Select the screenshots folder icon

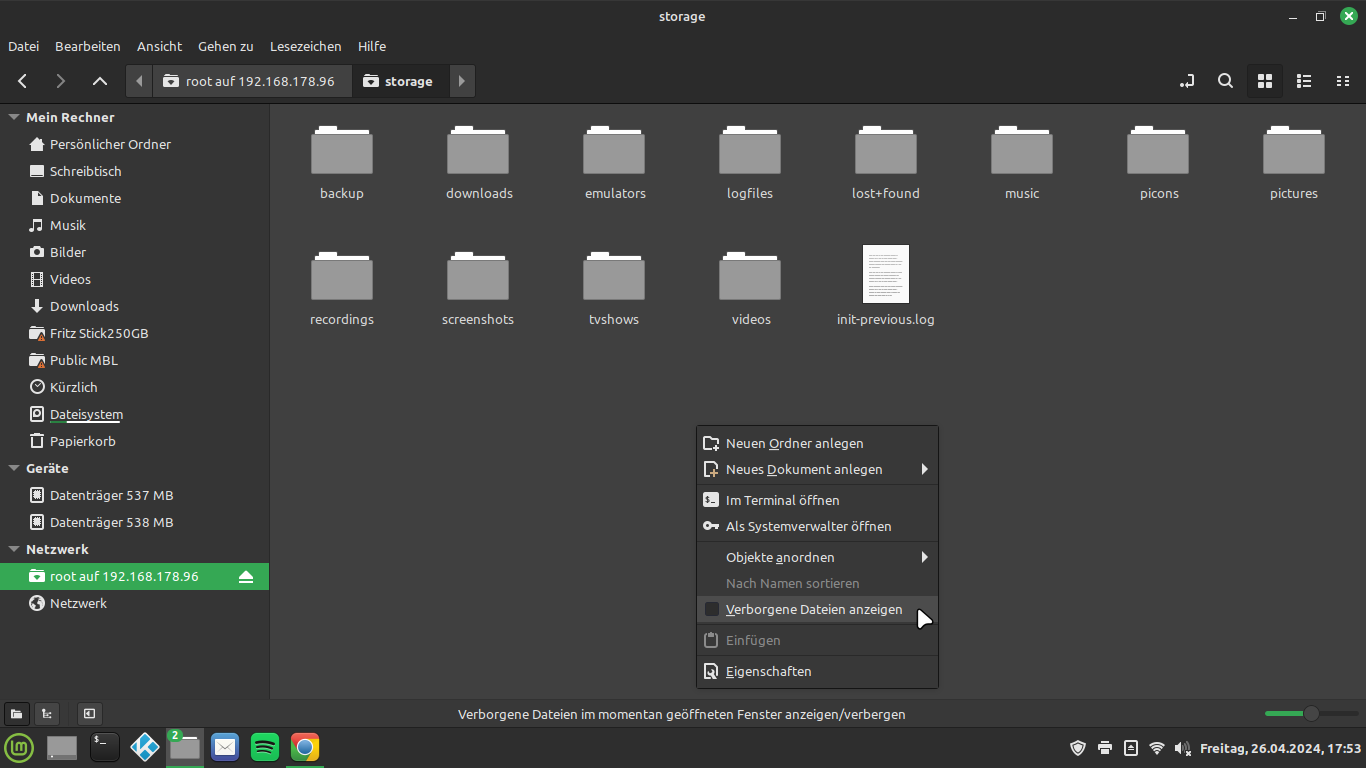point(478,276)
